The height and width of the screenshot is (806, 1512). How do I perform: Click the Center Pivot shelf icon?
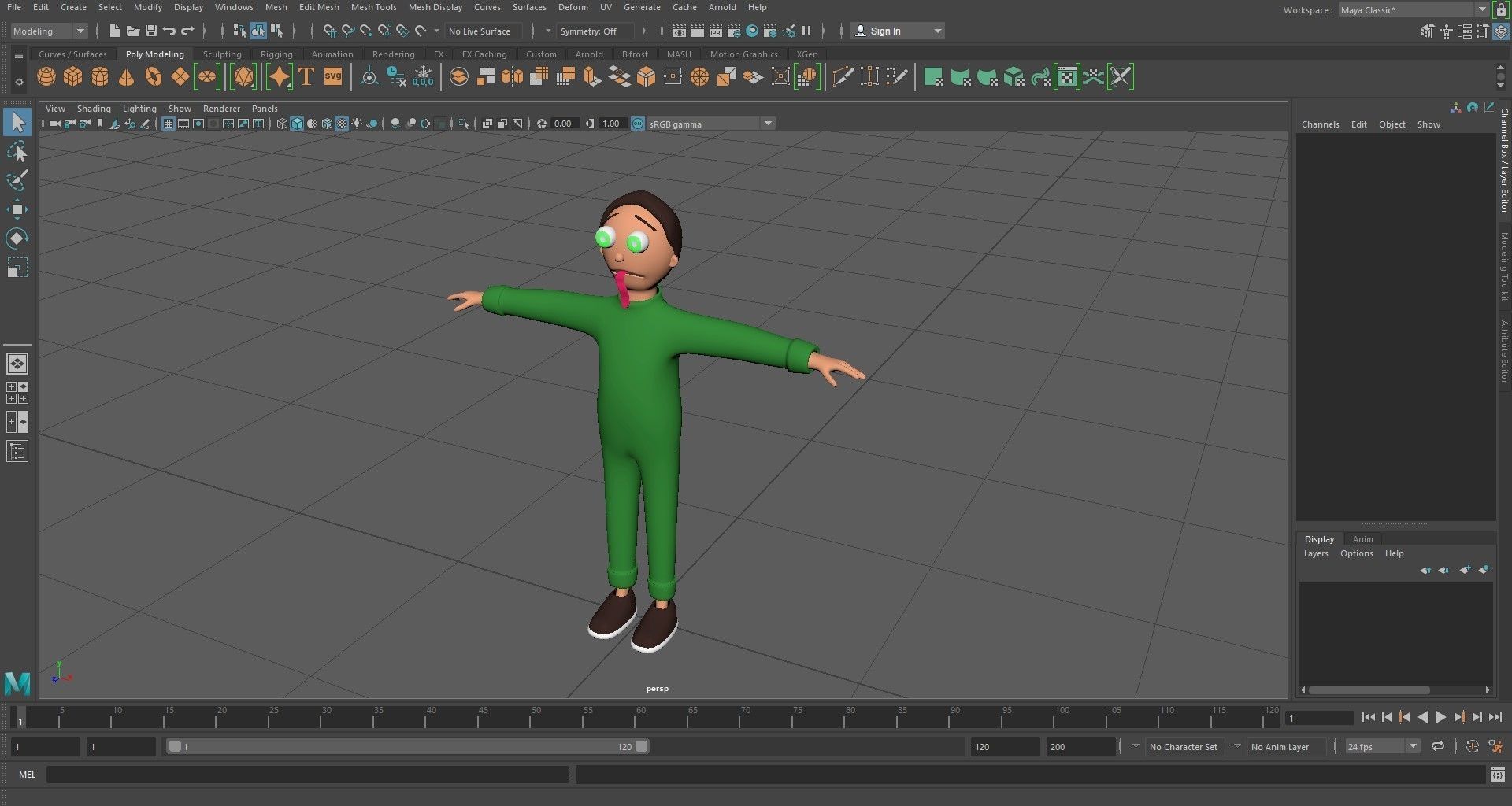click(x=369, y=76)
